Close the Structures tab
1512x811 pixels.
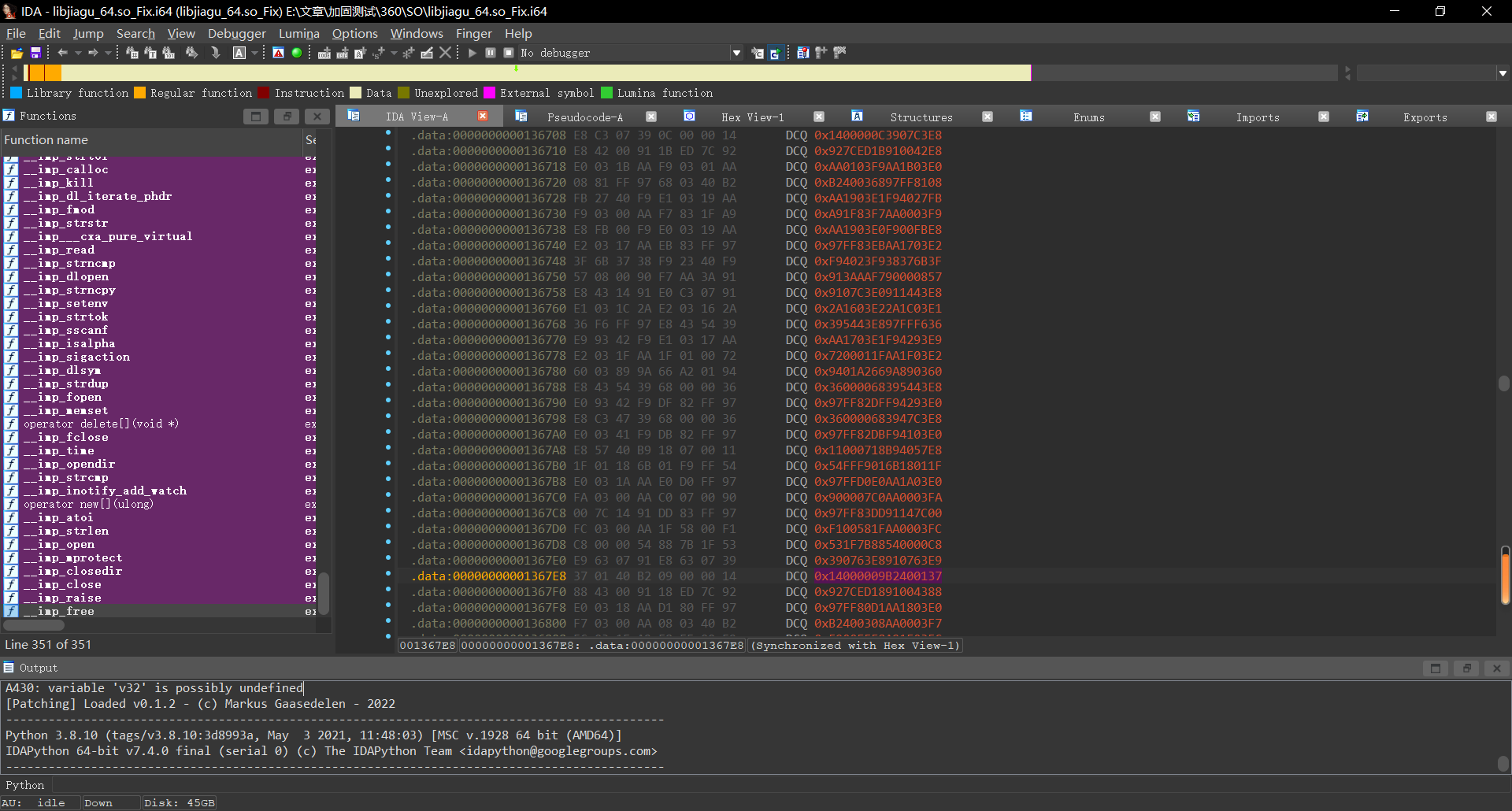(x=988, y=116)
